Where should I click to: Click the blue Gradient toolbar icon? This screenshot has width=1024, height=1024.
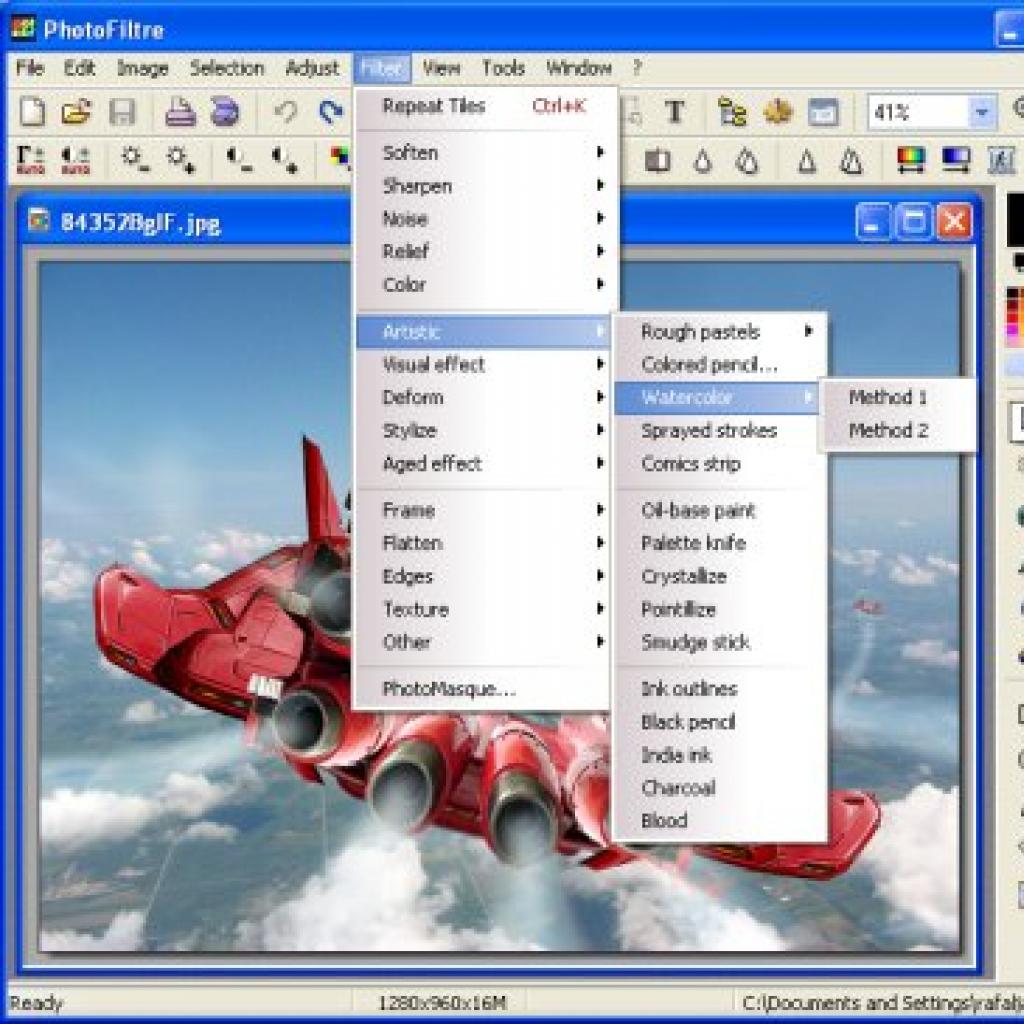pyautogui.click(x=956, y=159)
